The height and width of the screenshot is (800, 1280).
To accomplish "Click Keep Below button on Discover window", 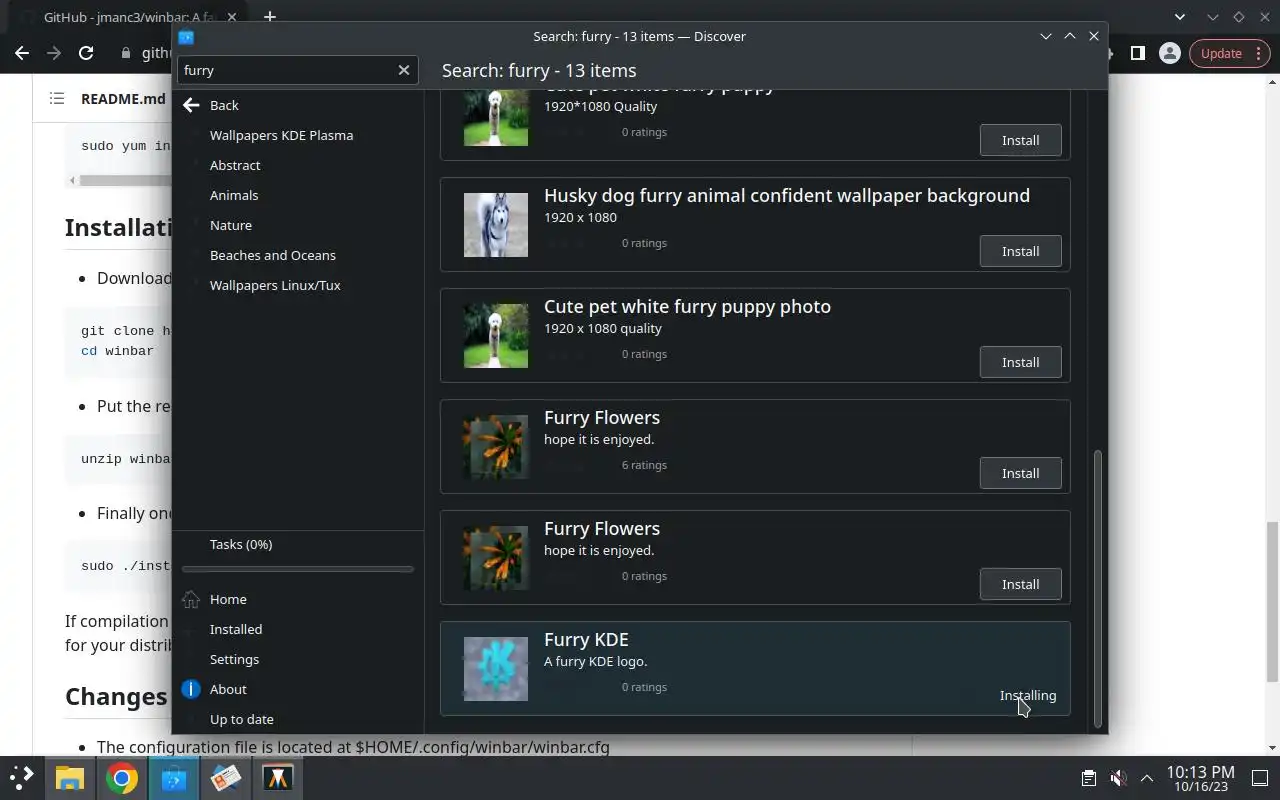I will [x=1046, y=36].
